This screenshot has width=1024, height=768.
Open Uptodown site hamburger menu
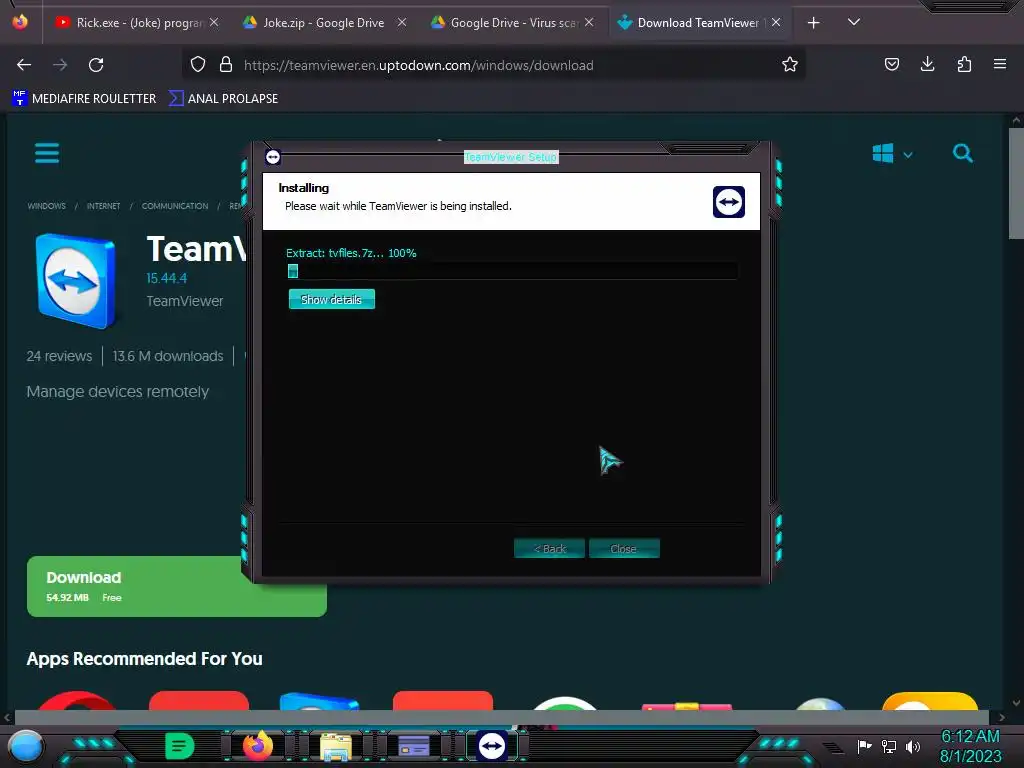tap(47, 153)
